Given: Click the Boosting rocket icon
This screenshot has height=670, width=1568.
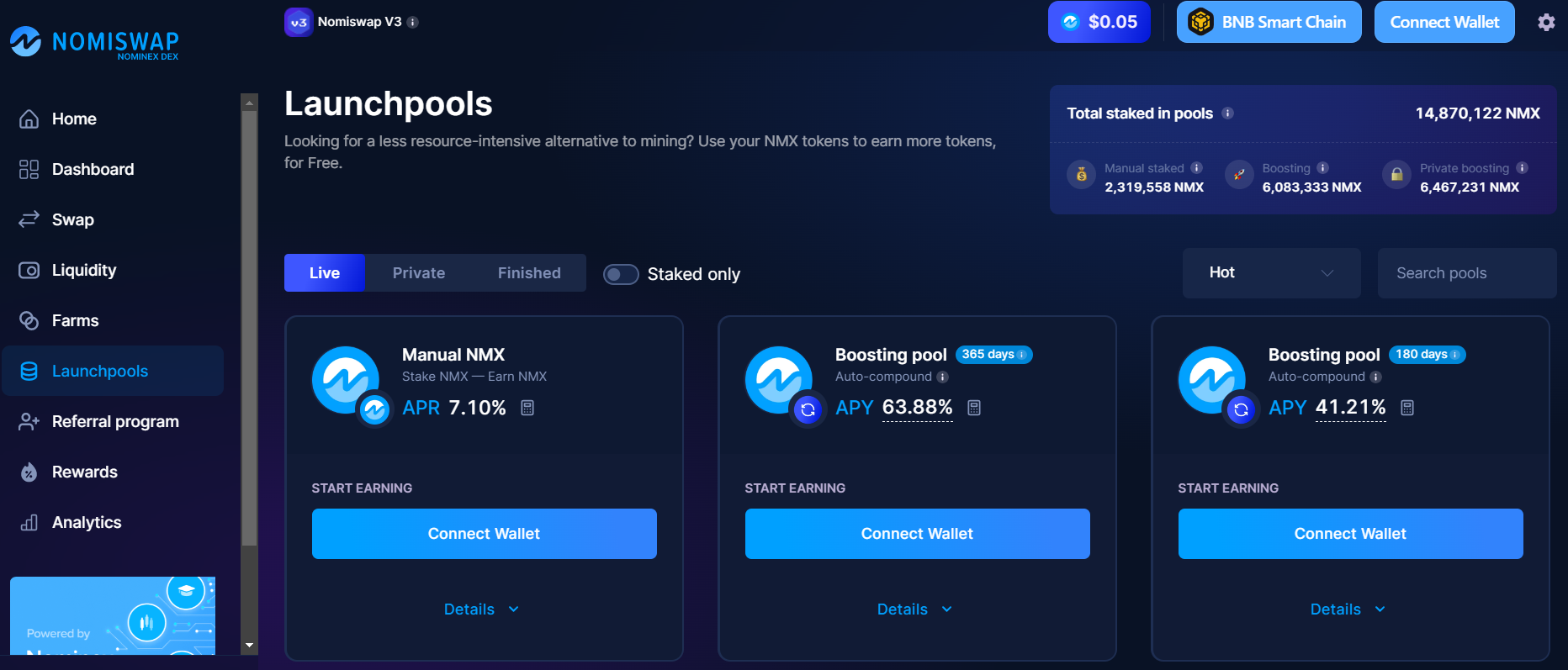Looking at the screenshot, I should 1239,175.
